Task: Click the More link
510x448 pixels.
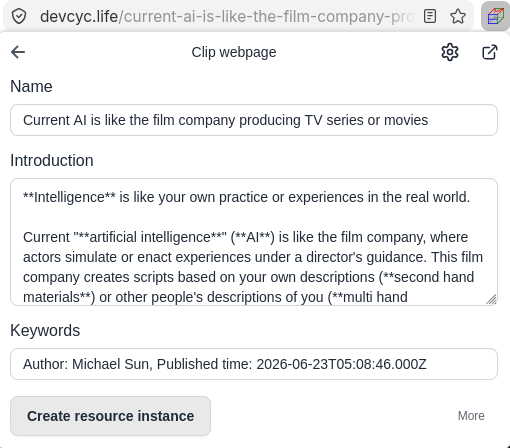Action: 471,416
